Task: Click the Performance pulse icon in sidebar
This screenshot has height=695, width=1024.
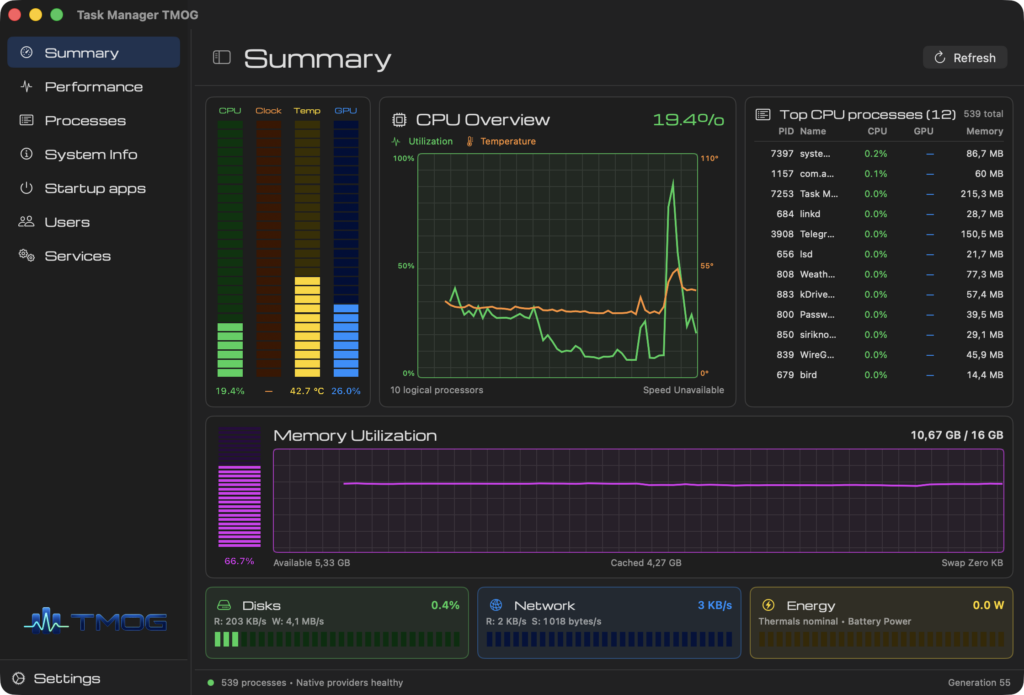Action: (26, 86)
